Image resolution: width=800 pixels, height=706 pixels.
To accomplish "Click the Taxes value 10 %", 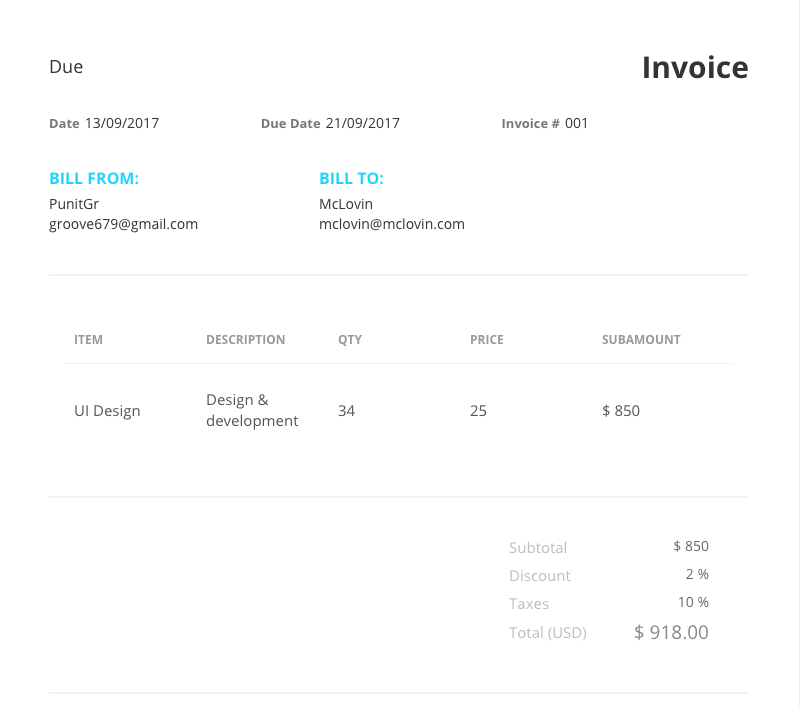I will point(695,602).
